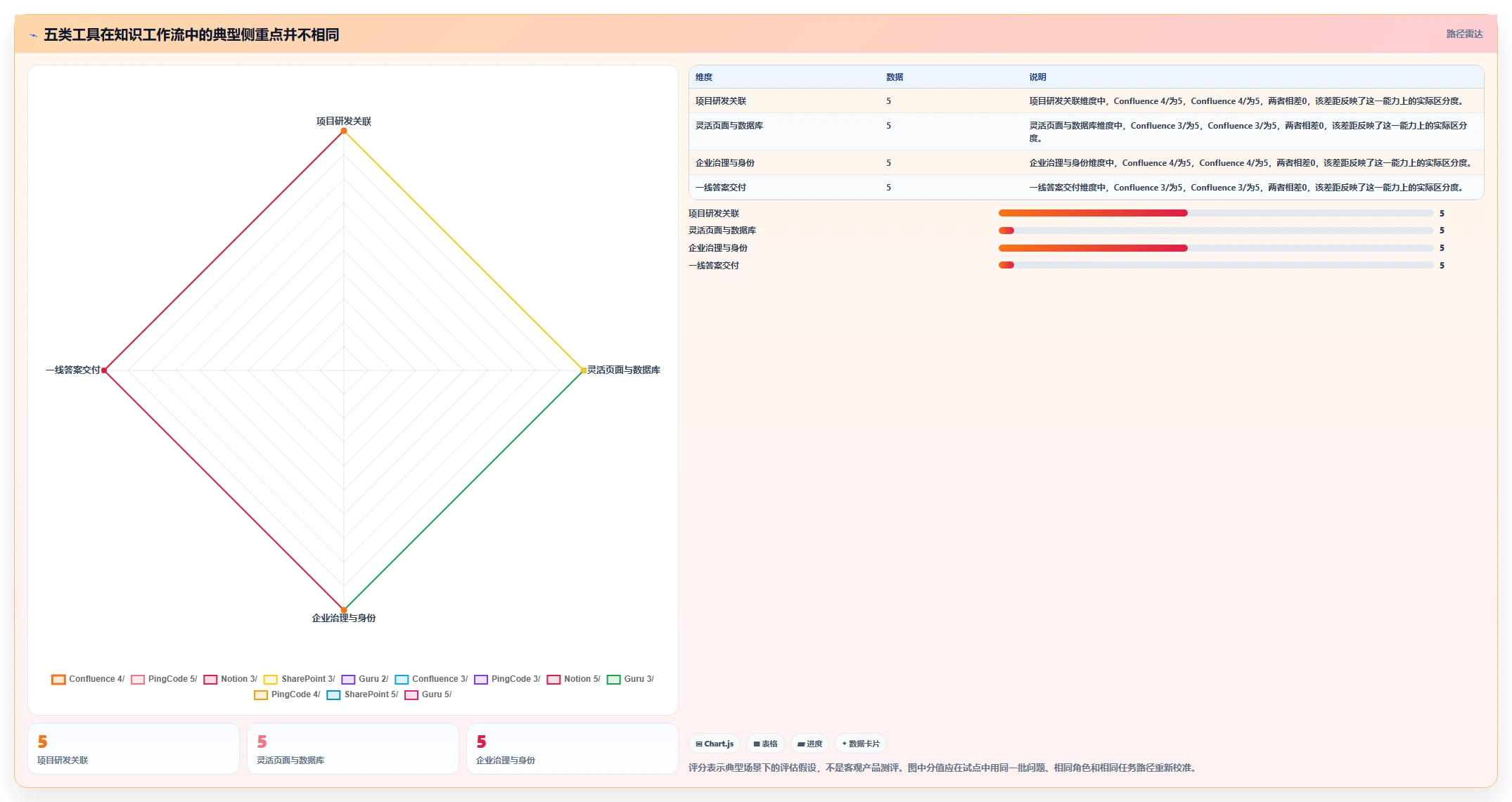Click the 进度 tag chip
This screenshot has width=1512, height=802.
point(809,744)
